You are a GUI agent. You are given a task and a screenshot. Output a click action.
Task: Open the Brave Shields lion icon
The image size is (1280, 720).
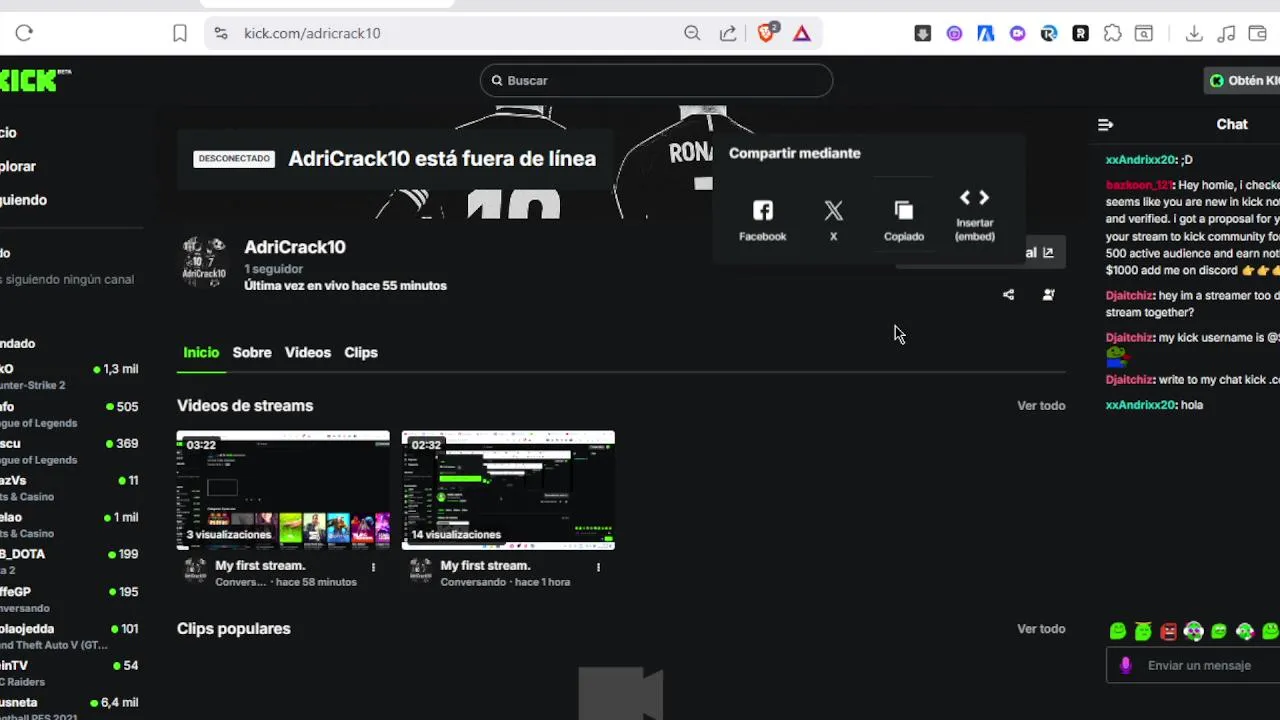pos(767,32)
